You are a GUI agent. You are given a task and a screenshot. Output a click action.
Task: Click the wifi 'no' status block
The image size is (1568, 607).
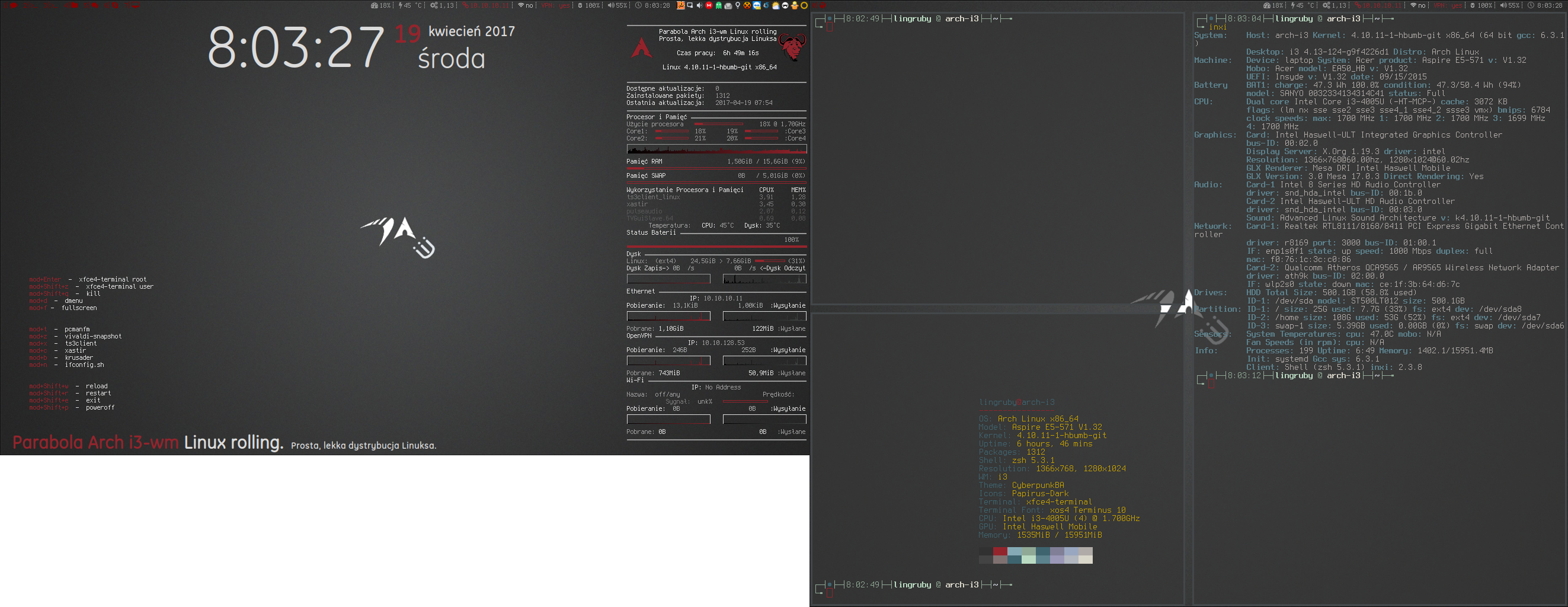[525, 5]
